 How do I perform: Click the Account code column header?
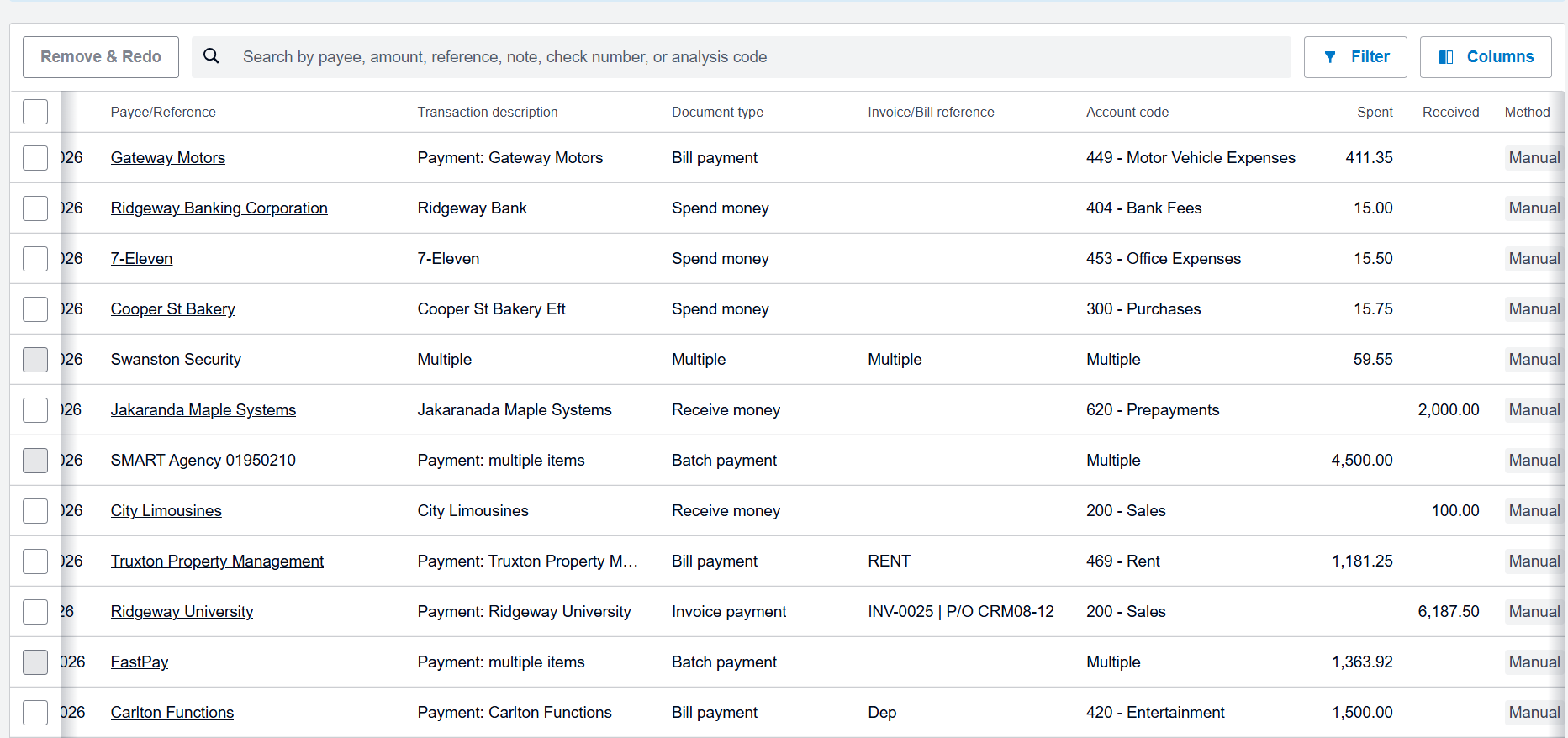pos(1127,112)
